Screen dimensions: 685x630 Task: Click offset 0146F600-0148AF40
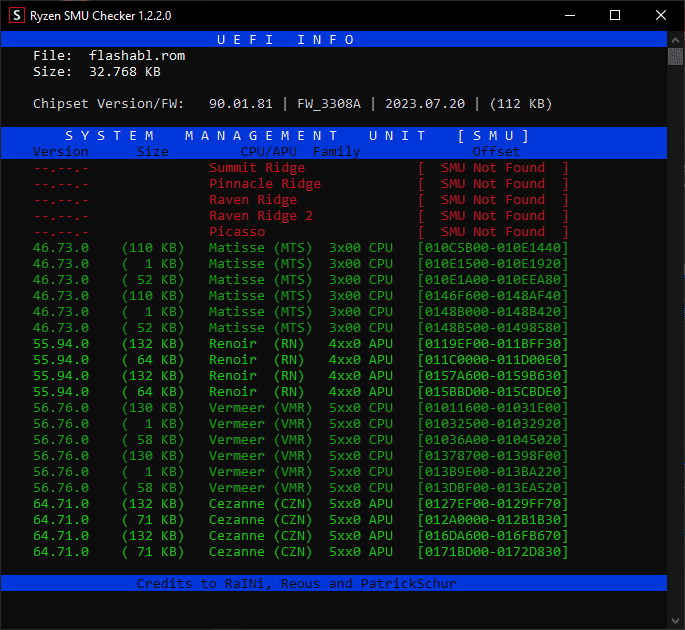point(493,296)
